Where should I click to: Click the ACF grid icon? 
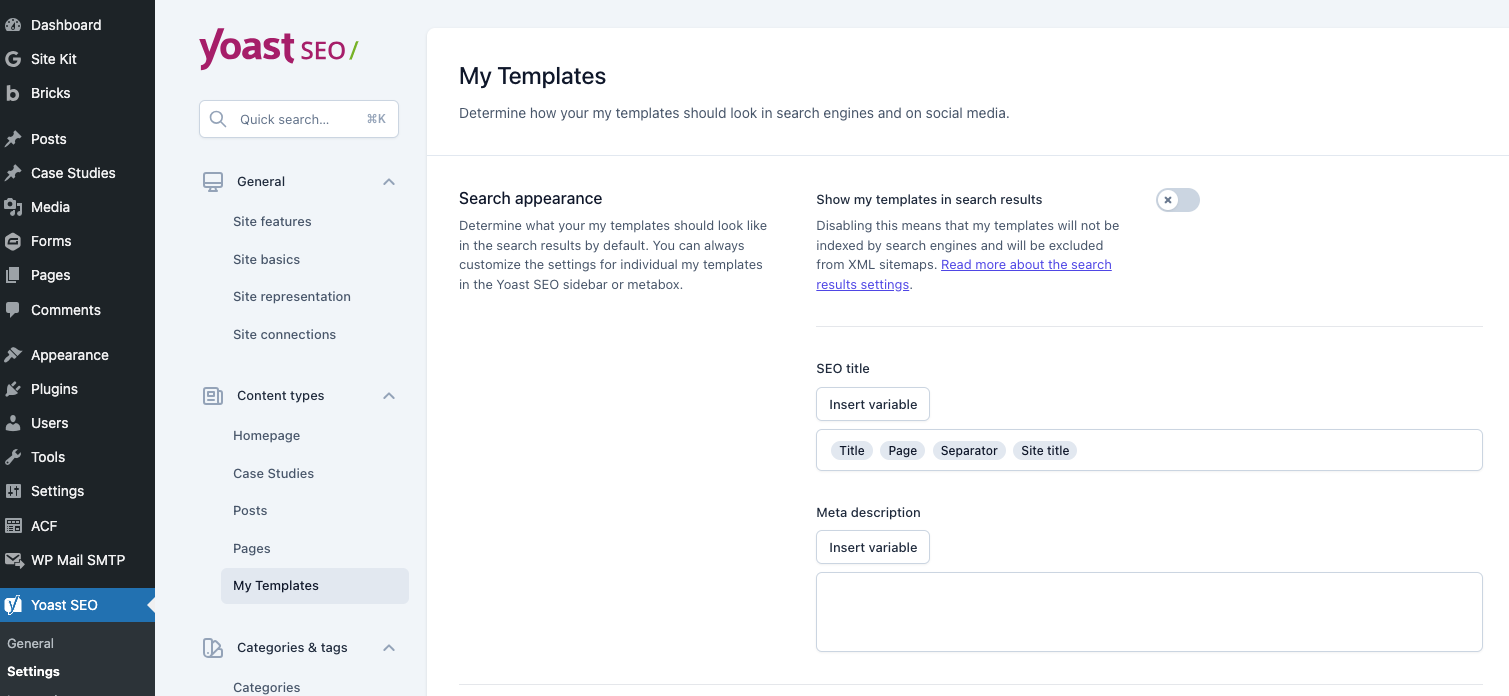point(13,526)
